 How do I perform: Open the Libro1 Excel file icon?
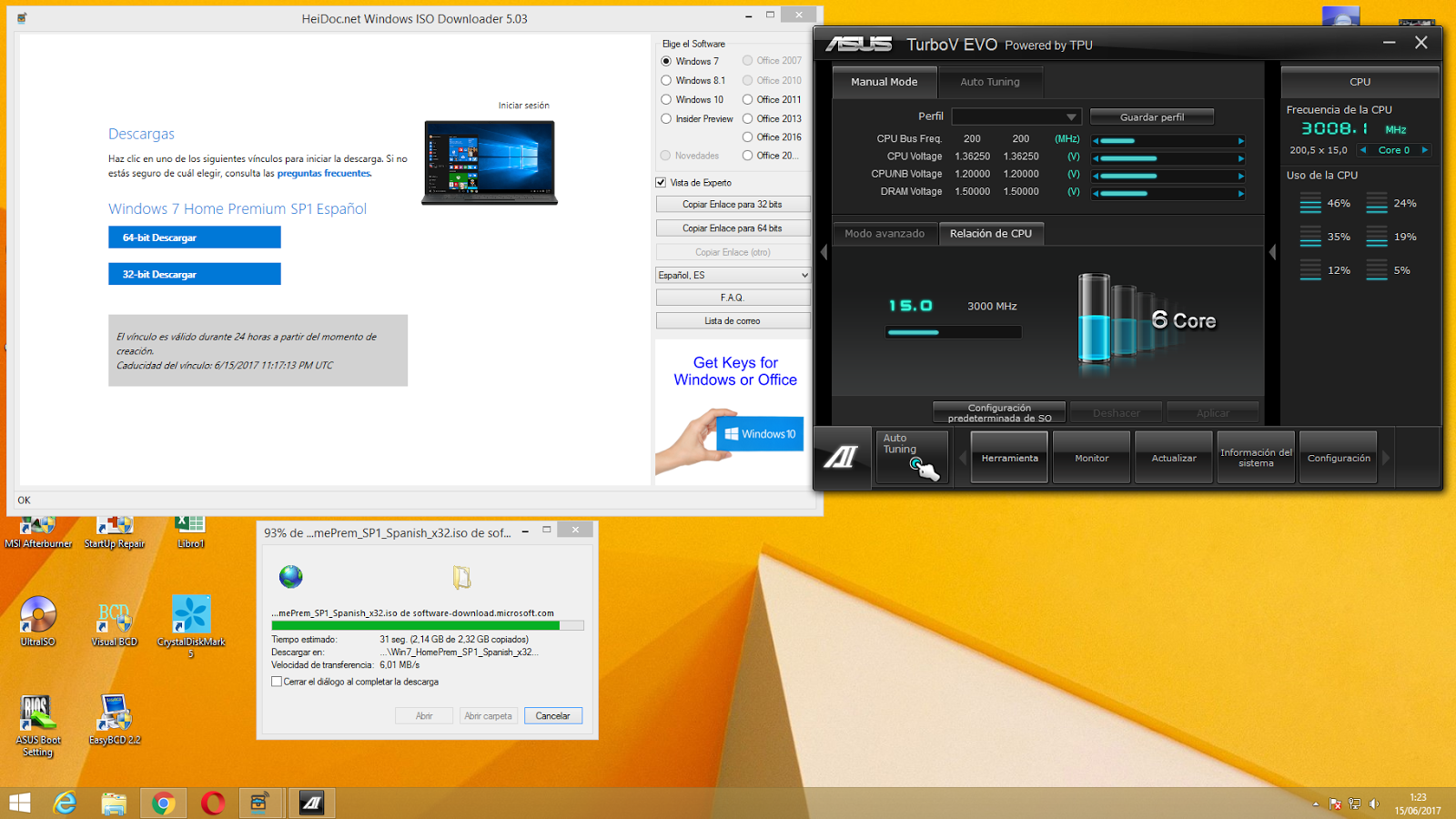(190, 533)
